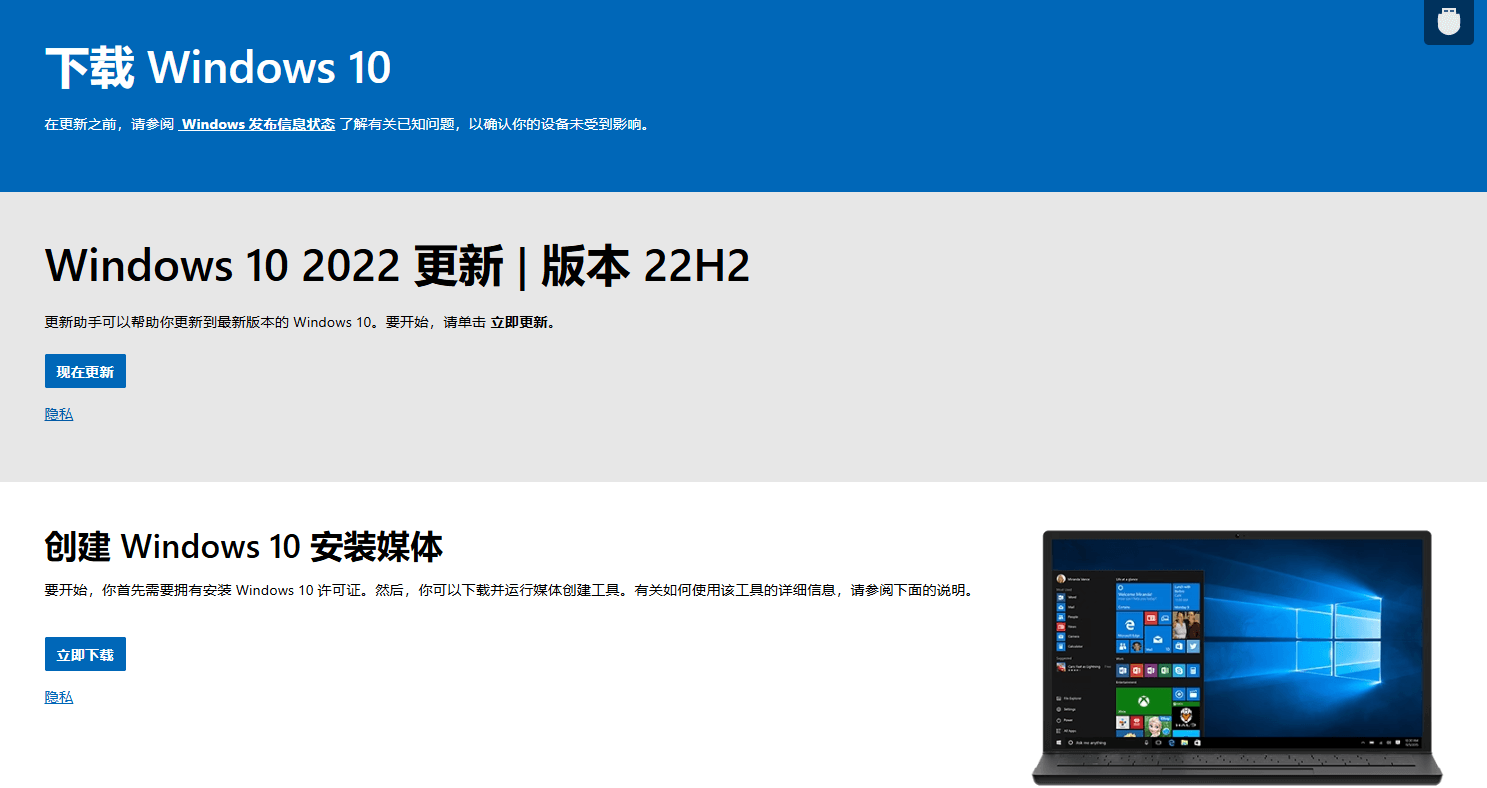Click the Power option in the Start menu image

1060,719
